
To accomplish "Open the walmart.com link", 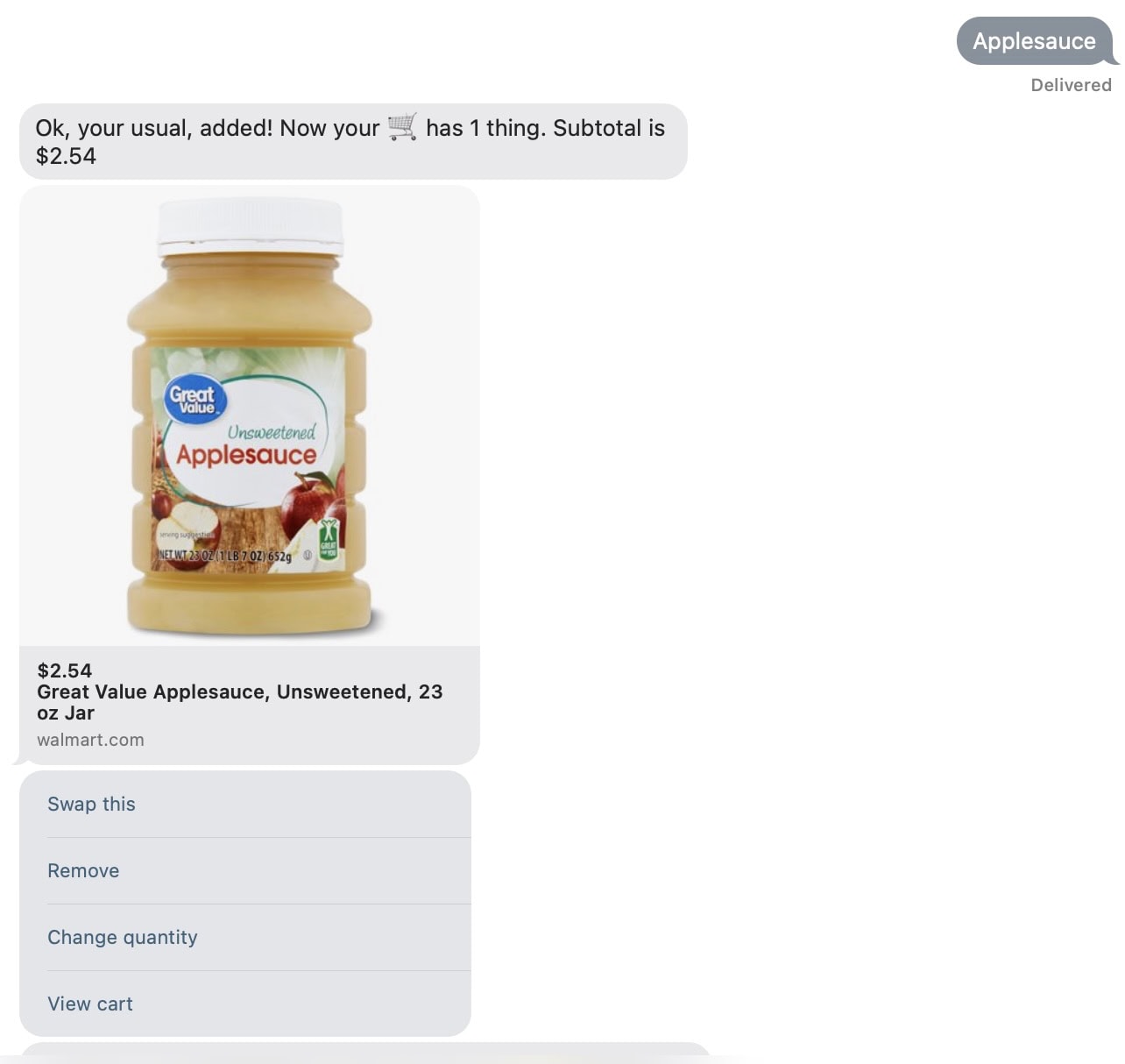I will coord(90,740).
